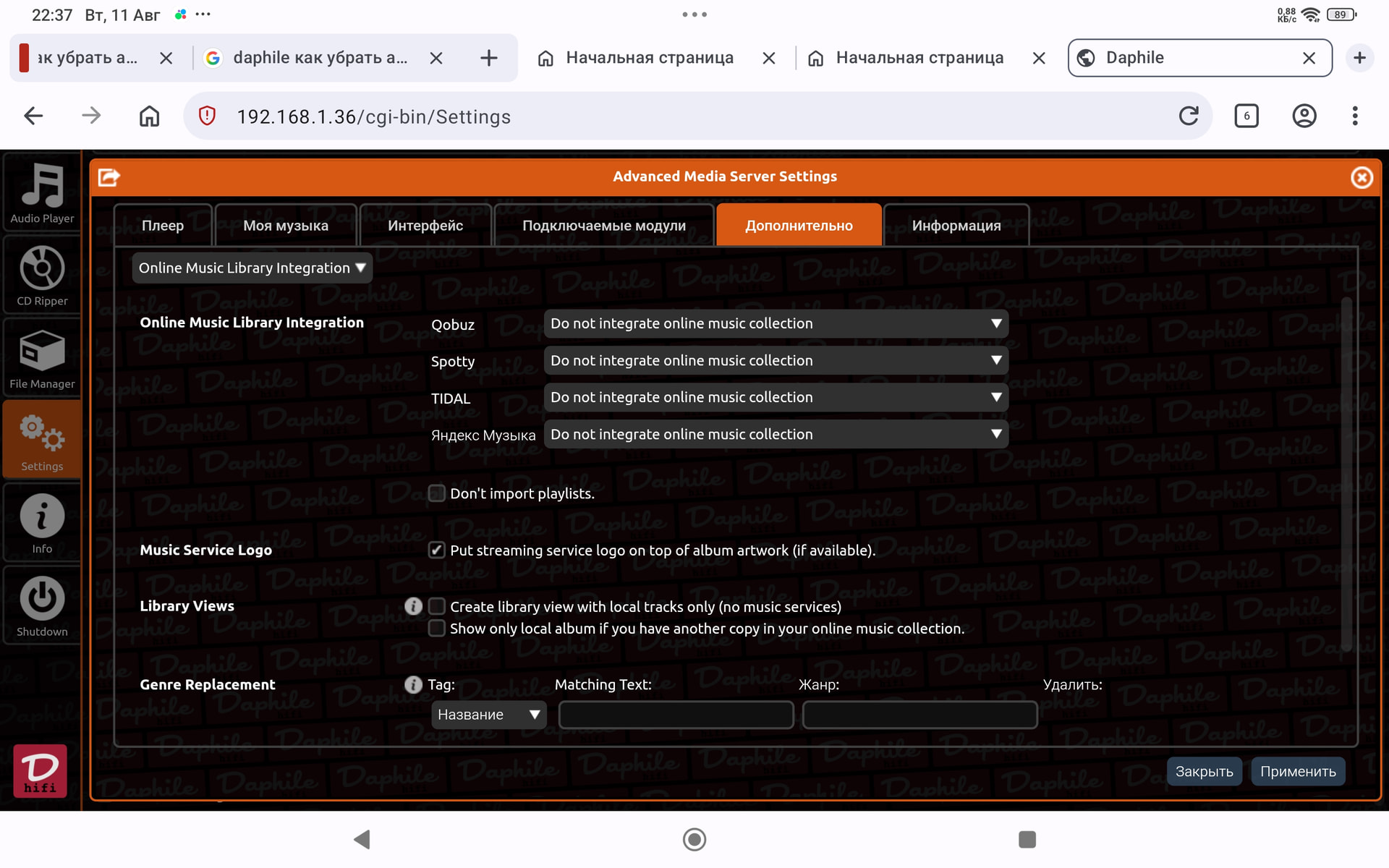Open the TIDAL integration dropdown
Image resolution: width=1389 pixels, height=868 pixels.
click(x=776, y=397)
